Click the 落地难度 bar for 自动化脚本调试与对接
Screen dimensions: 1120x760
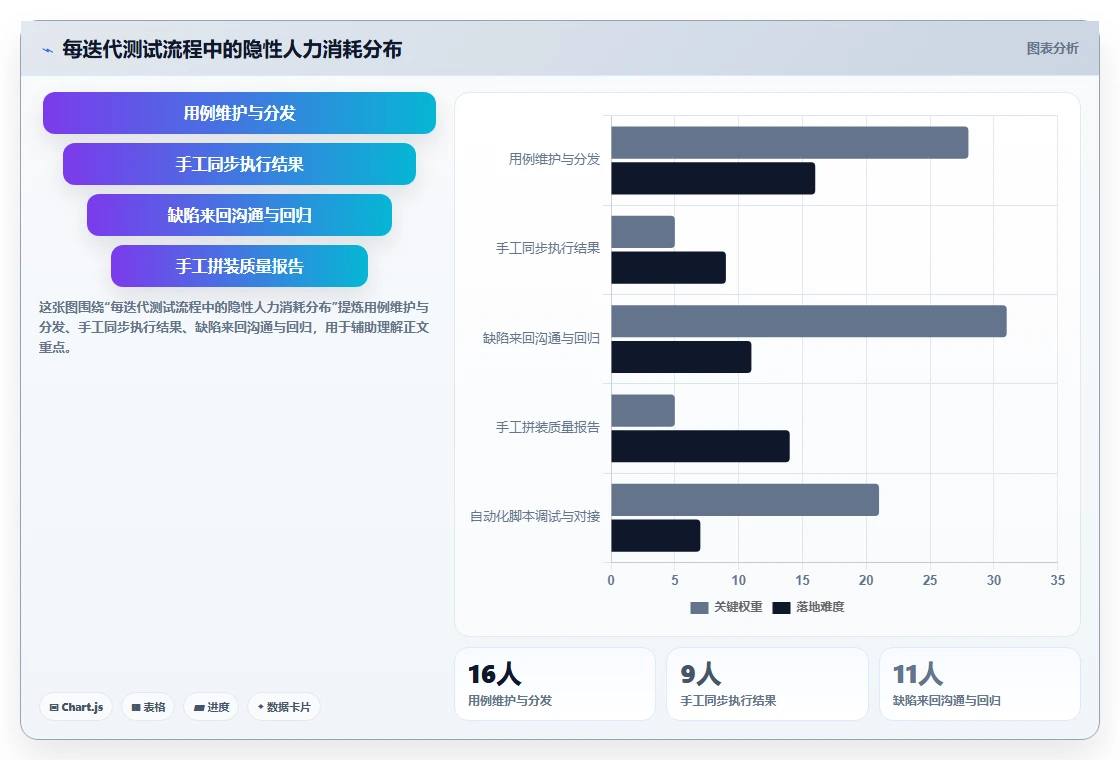coord(656,536)
